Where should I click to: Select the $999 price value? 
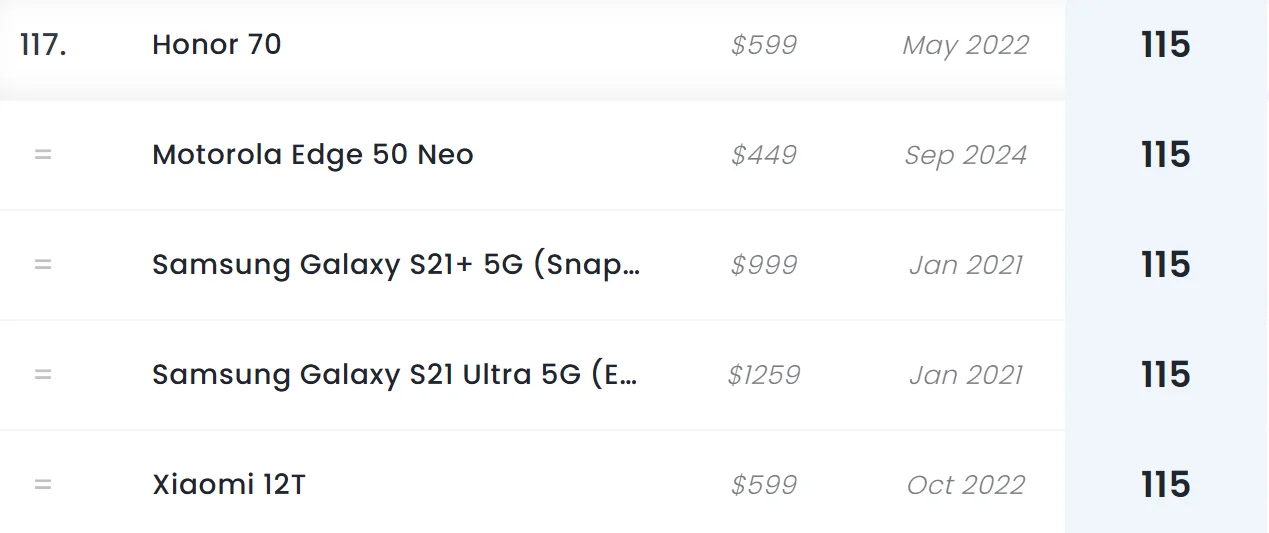[764, 265]
